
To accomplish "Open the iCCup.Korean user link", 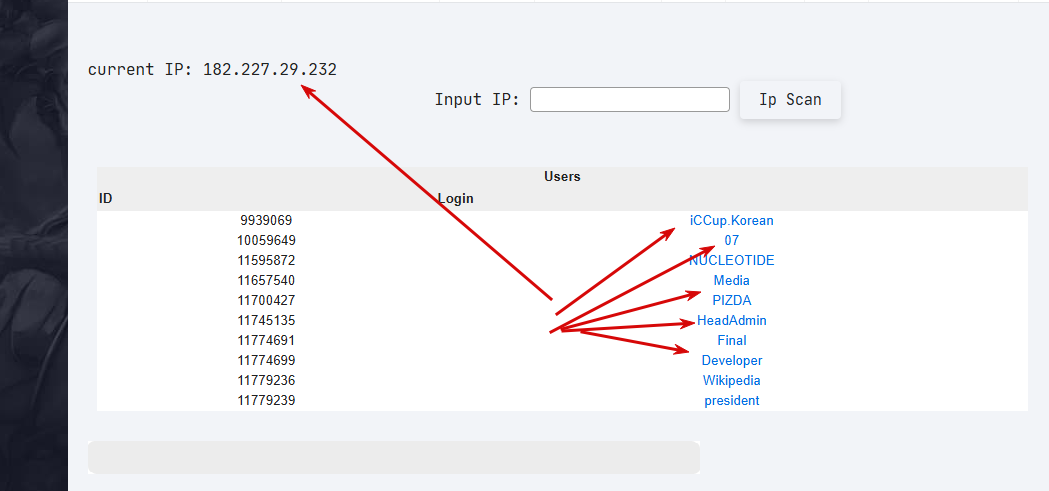I will tap(731, 220).
